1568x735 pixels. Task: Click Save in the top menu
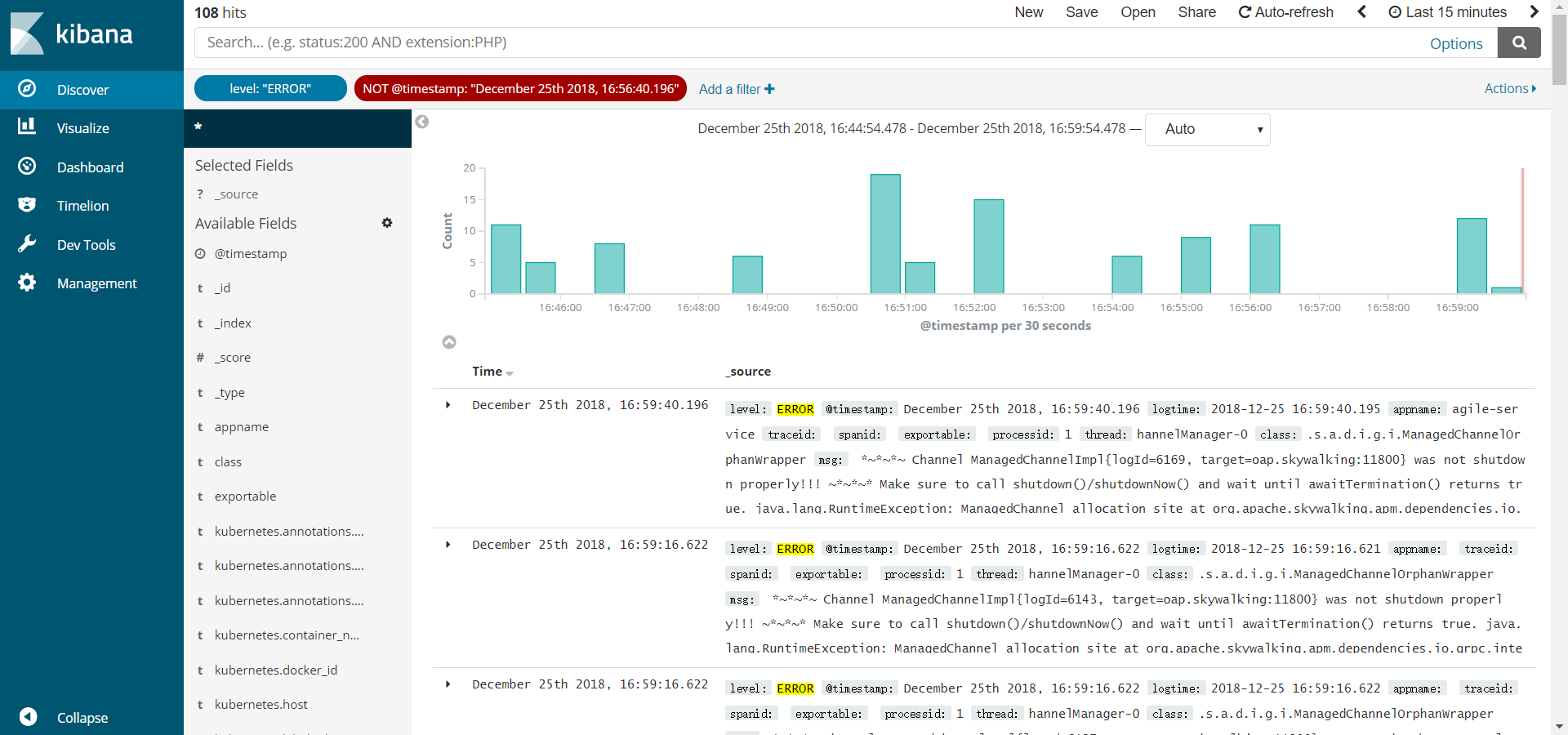[1081, 12]
